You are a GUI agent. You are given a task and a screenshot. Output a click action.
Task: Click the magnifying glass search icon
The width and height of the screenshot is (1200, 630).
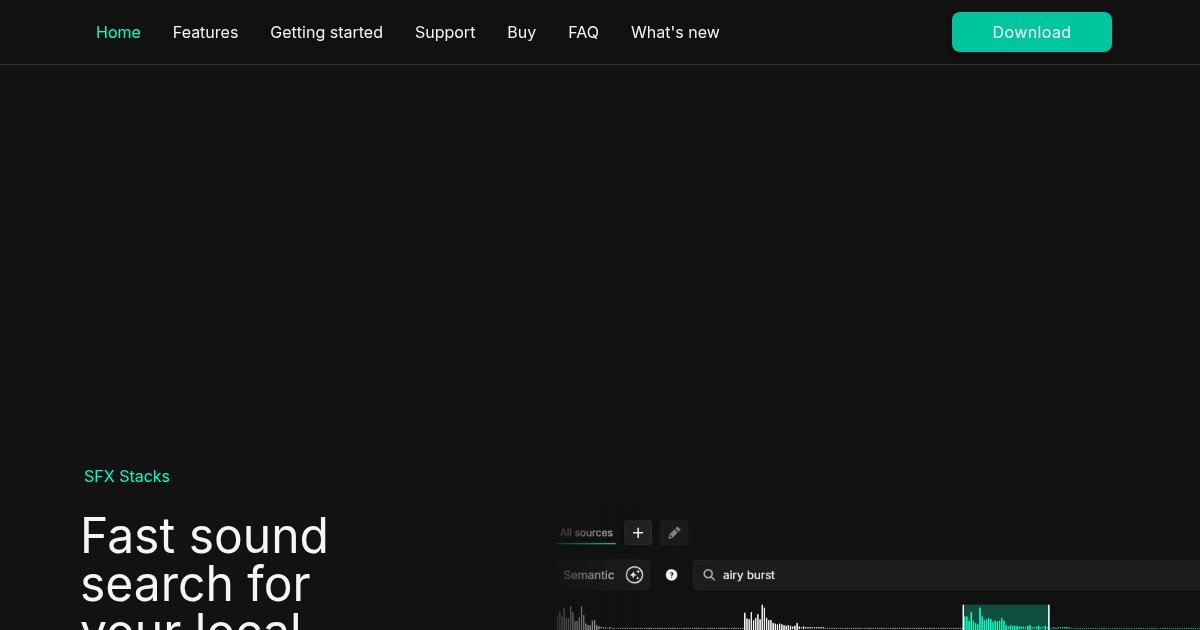coord(709,575)
